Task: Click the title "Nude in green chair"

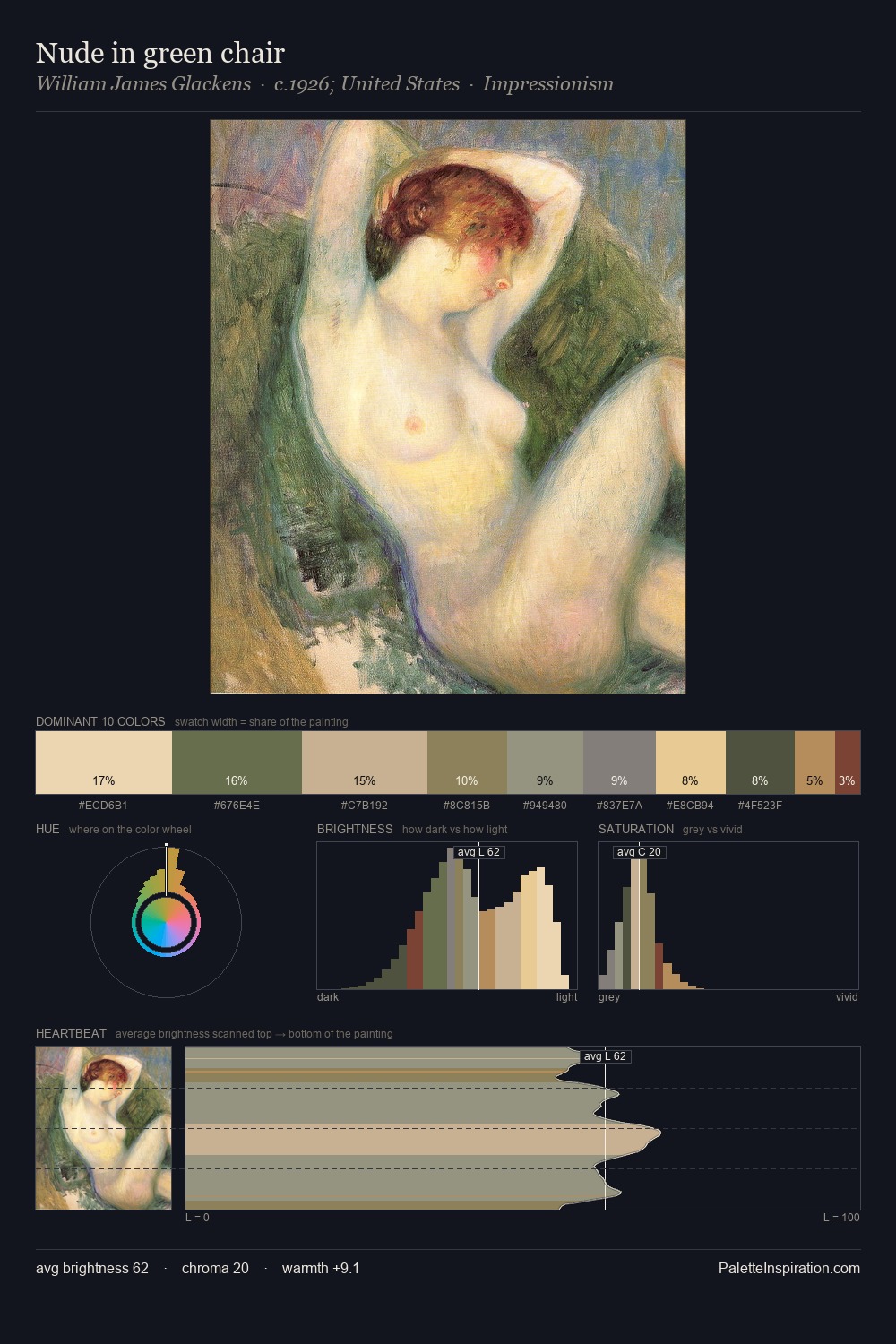Action: click(x=160, y=53)
